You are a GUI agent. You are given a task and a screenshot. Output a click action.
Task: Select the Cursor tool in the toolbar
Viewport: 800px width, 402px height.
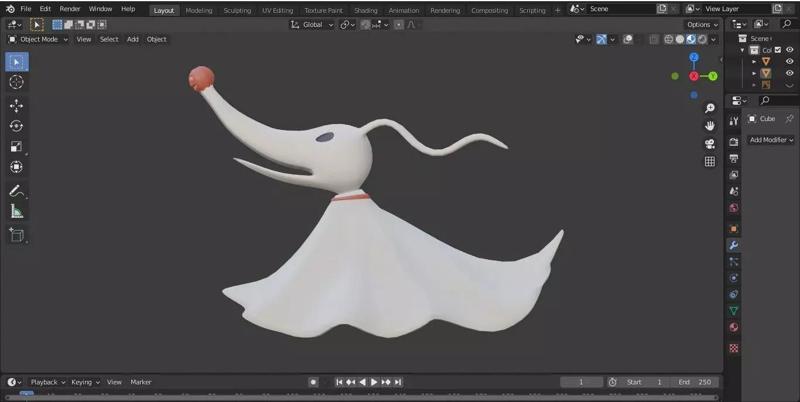pos(16,82)
